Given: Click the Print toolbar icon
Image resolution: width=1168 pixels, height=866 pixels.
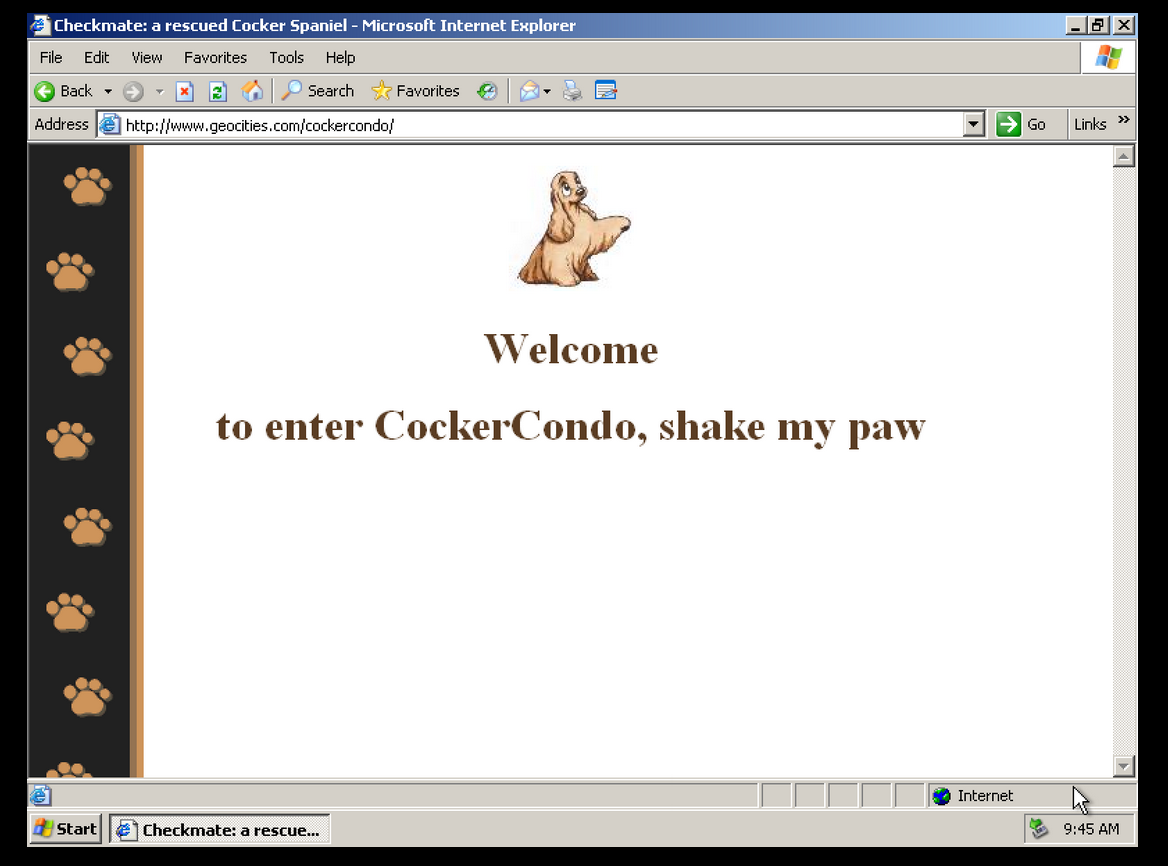Looking at the screenshot, I should pyautogui.click(x=572, y=91).
